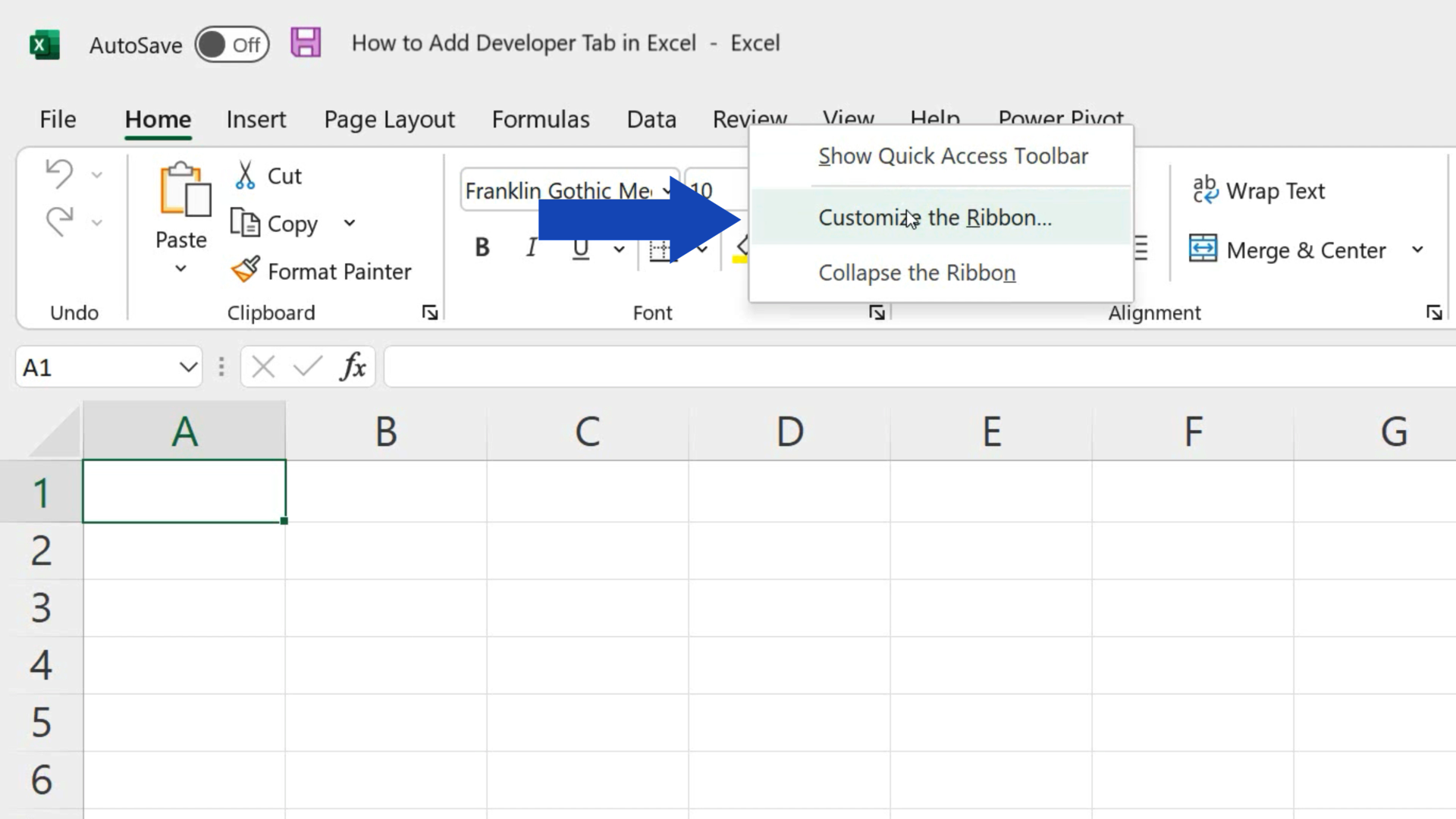
Task: Click the Cut scissors icon
Action: click(245, 175)
